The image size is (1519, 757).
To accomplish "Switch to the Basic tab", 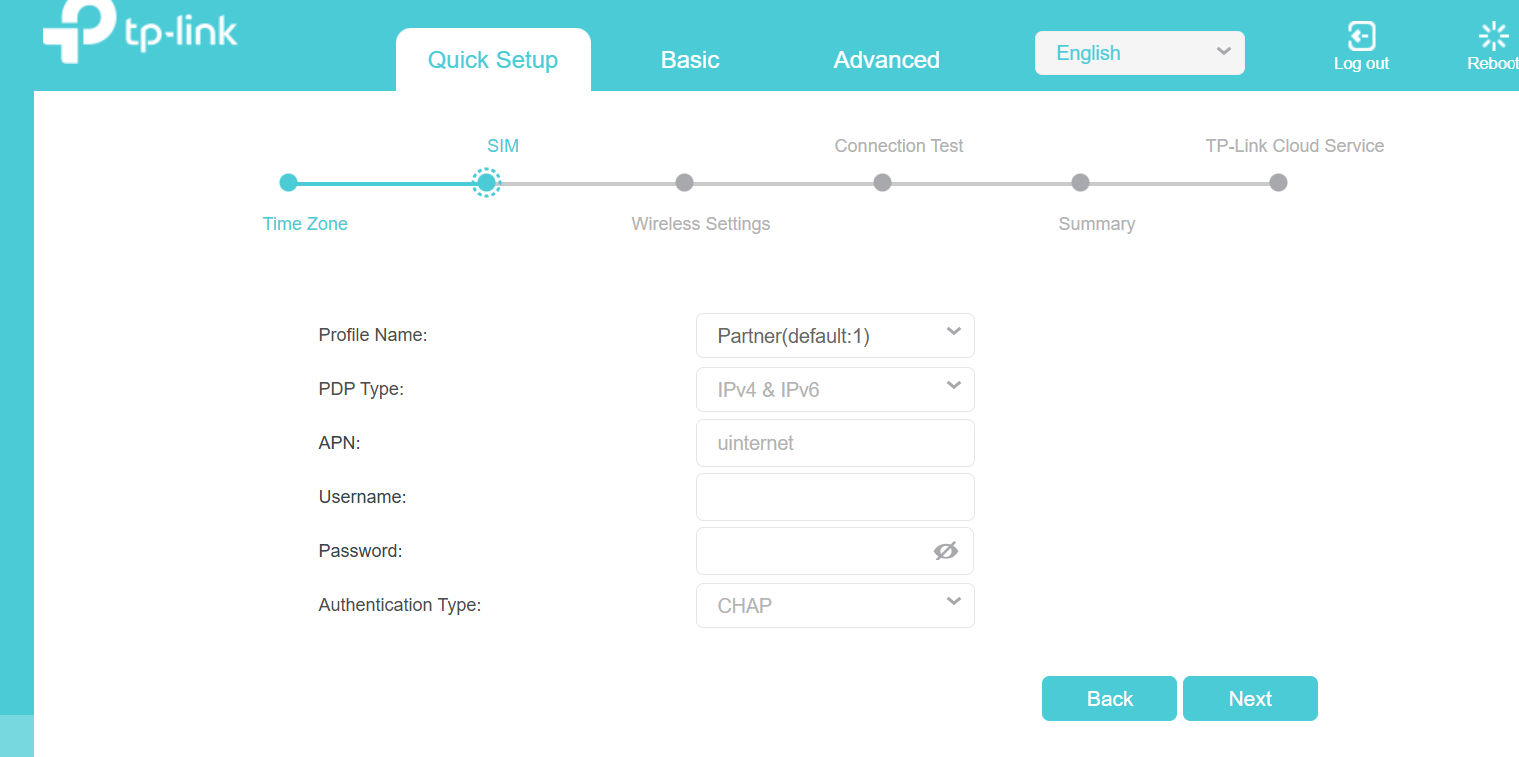I will pos(690,60).
